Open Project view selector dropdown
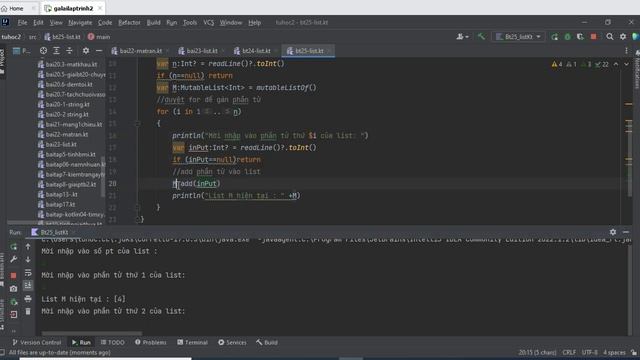This screenshot has height=360, width=640. point(21,51)
